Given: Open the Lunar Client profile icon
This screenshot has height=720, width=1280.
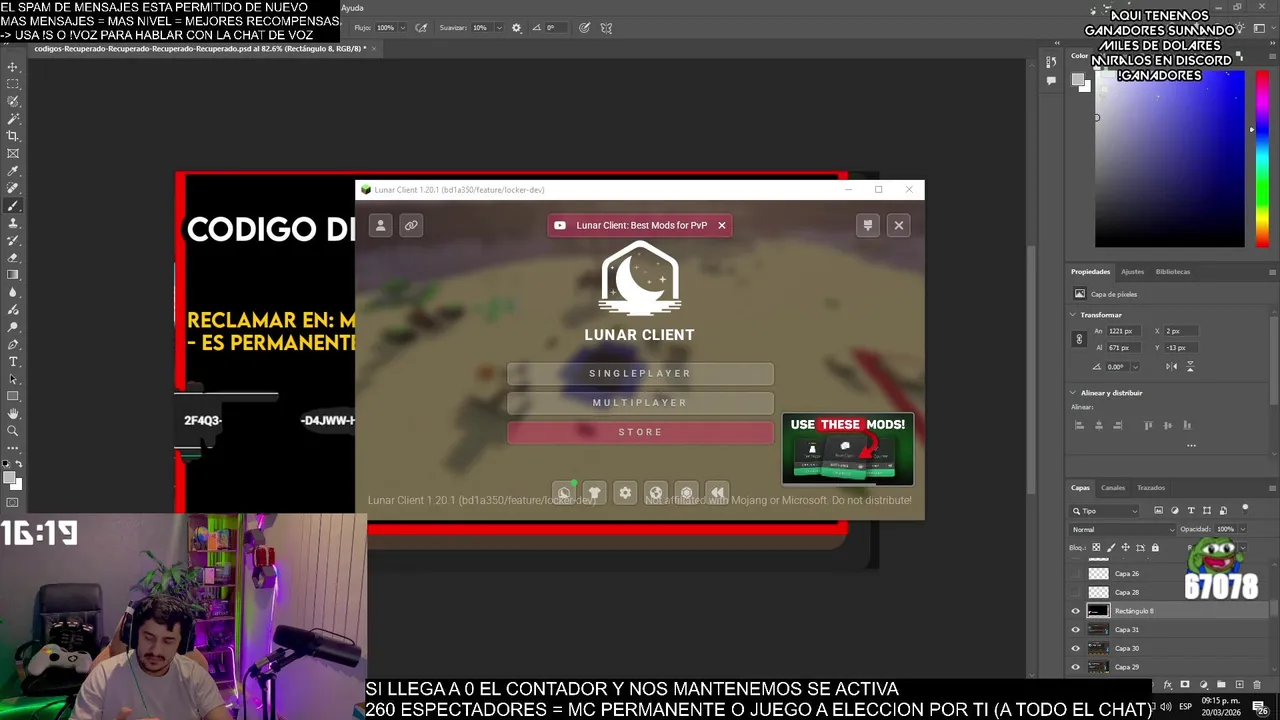Looking at the screenshot, I should pyautogui.click(x=380, y=225).
